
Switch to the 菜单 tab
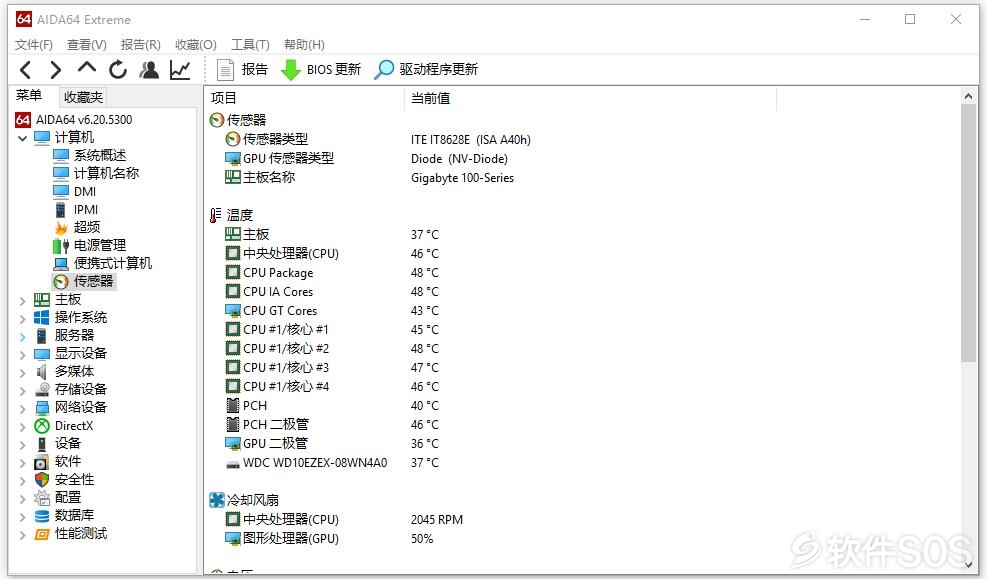click(29, 96)
